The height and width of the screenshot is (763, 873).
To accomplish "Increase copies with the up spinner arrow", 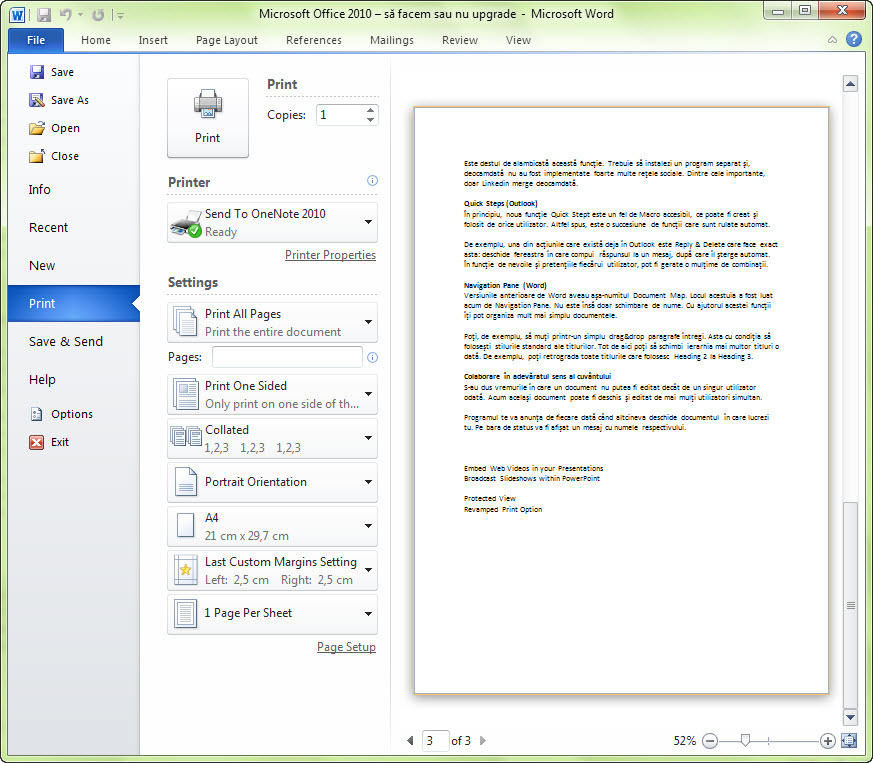I will pyautogui.click(x=370, y=110).
